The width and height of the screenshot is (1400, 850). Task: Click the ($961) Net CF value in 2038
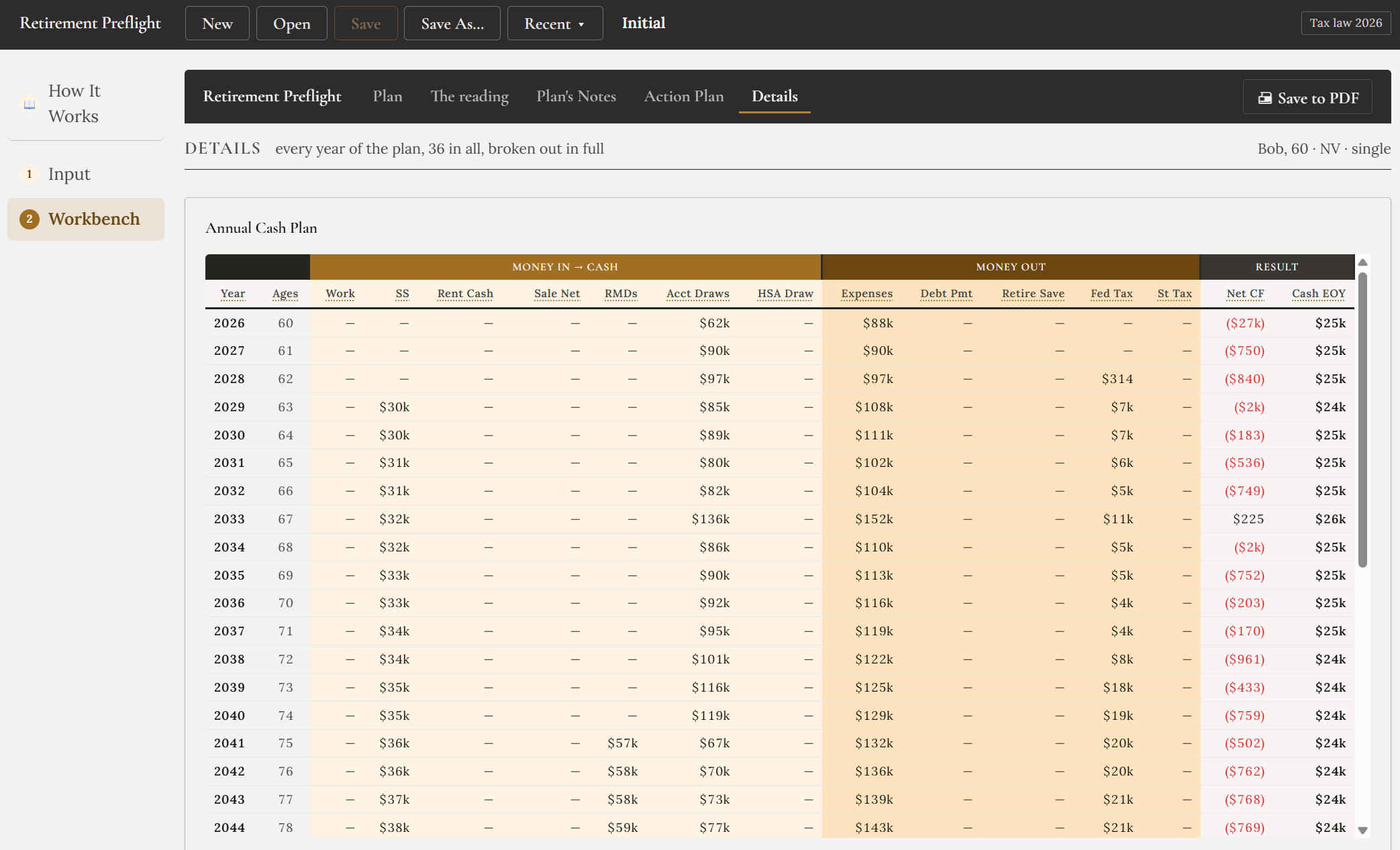pos(1245,659)
